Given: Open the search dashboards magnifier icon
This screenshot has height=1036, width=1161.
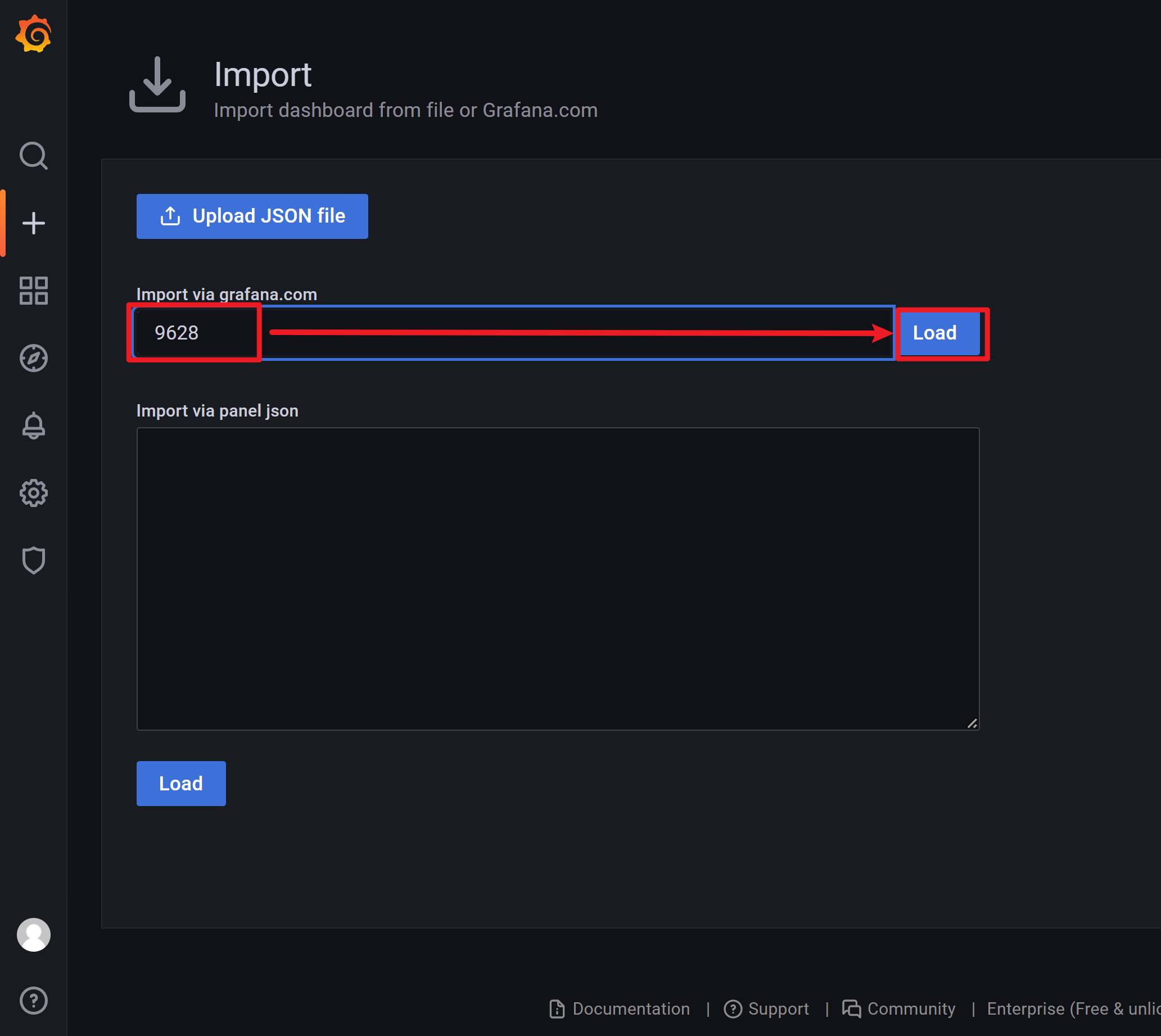Looking at the screenshot, I should pos(34,155).
